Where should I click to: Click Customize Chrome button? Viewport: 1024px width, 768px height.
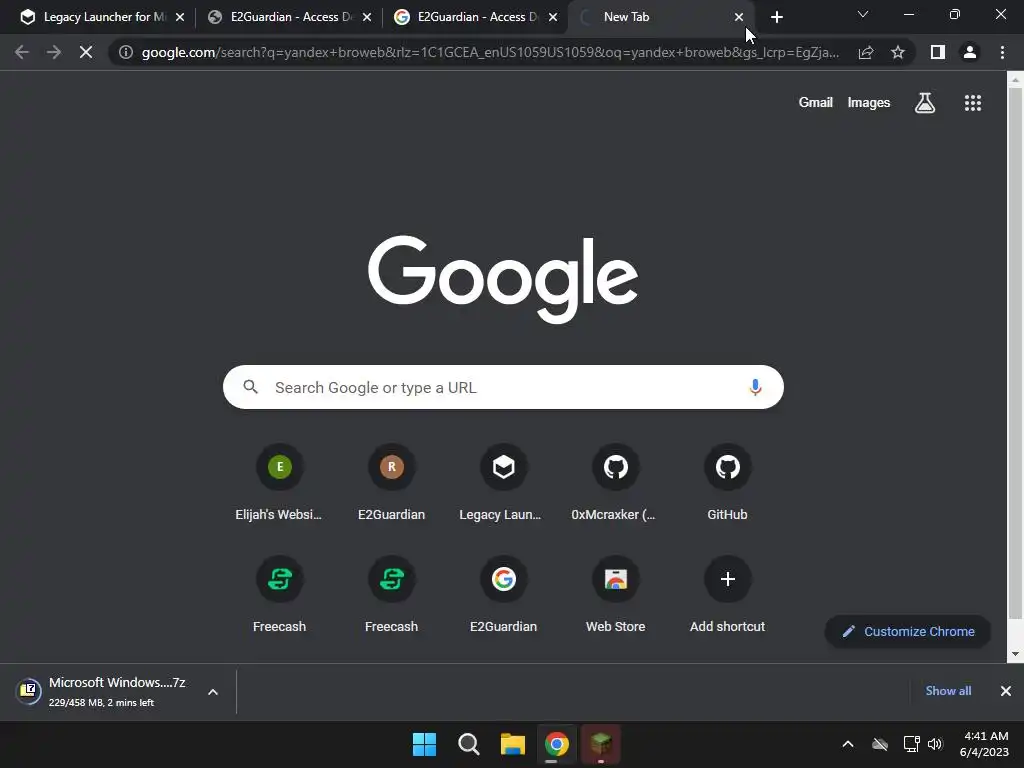908,632
